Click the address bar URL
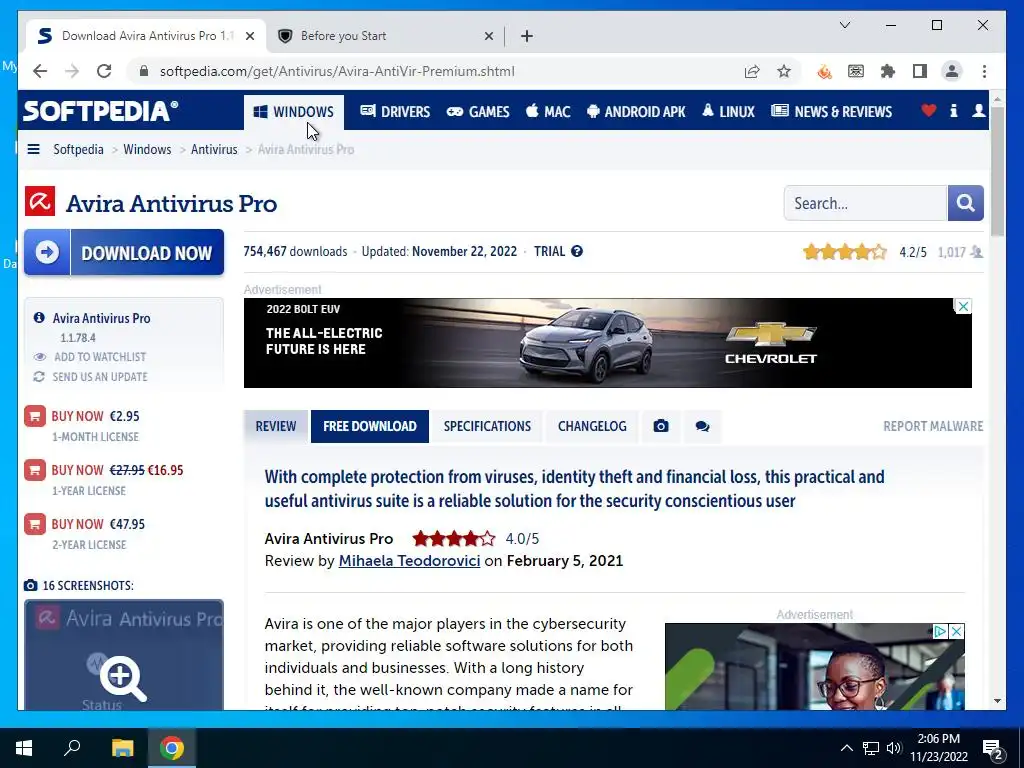 [x=337, y=72]
